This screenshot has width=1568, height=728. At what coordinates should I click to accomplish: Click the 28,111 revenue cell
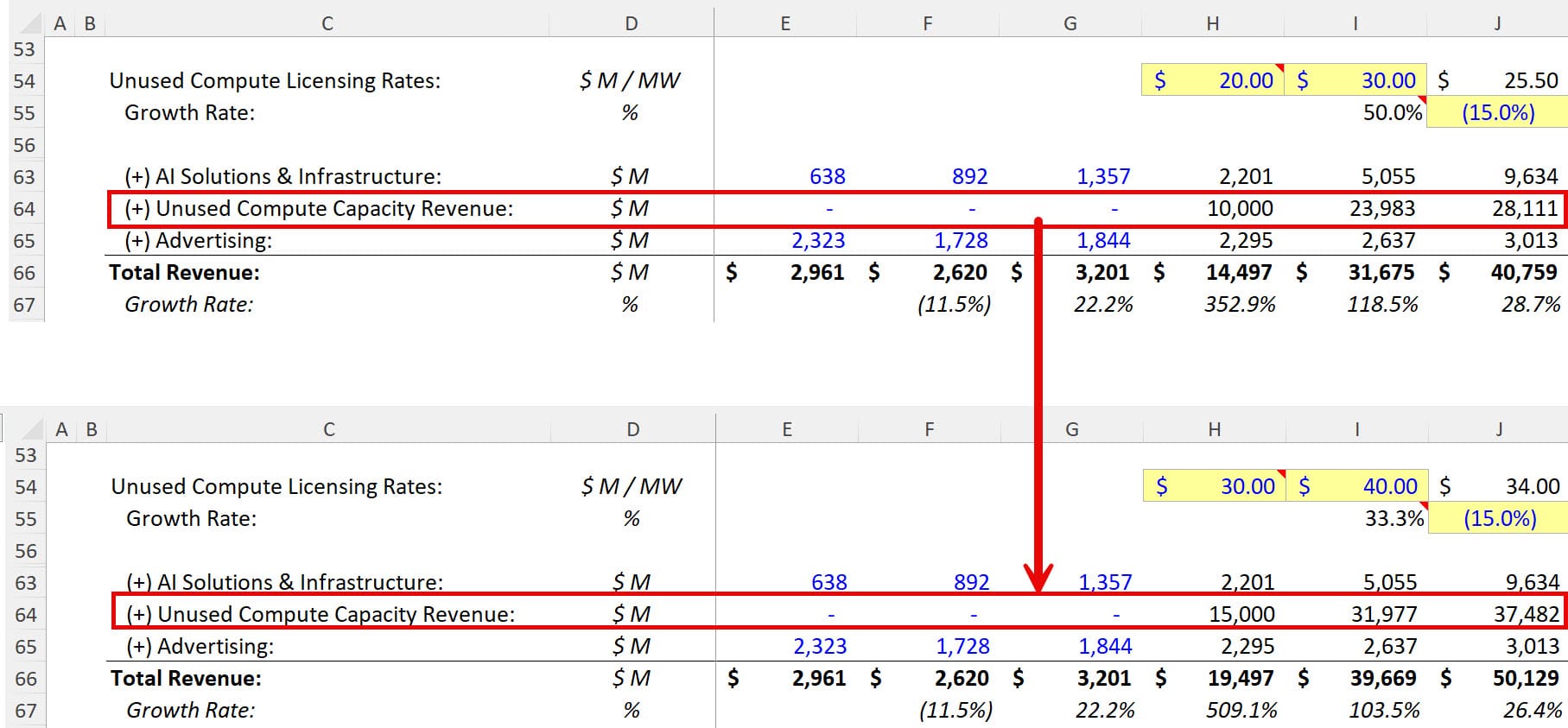pyautogui.click(x=1496, y=208)
